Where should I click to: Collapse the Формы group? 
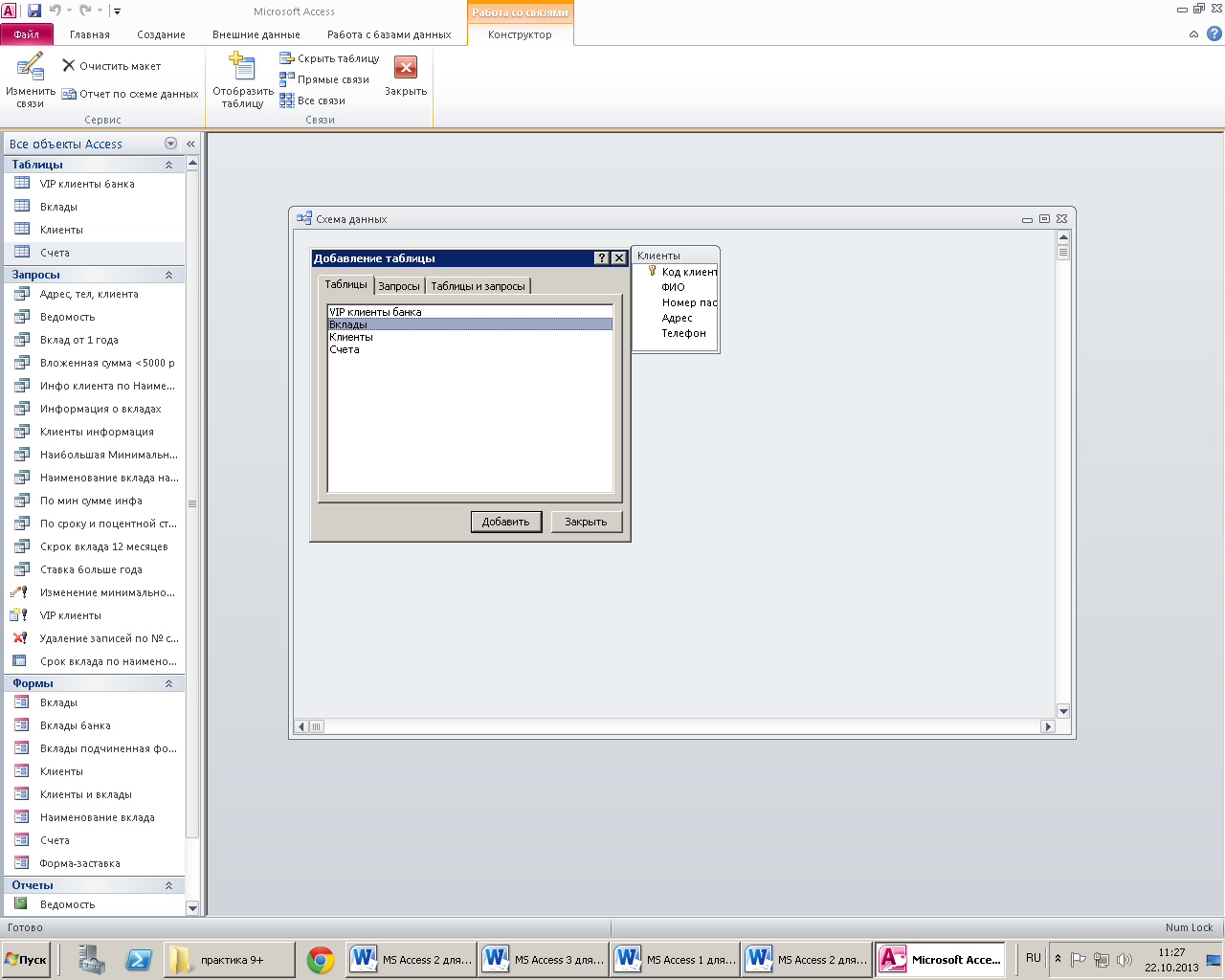click(x=168, y=683)
